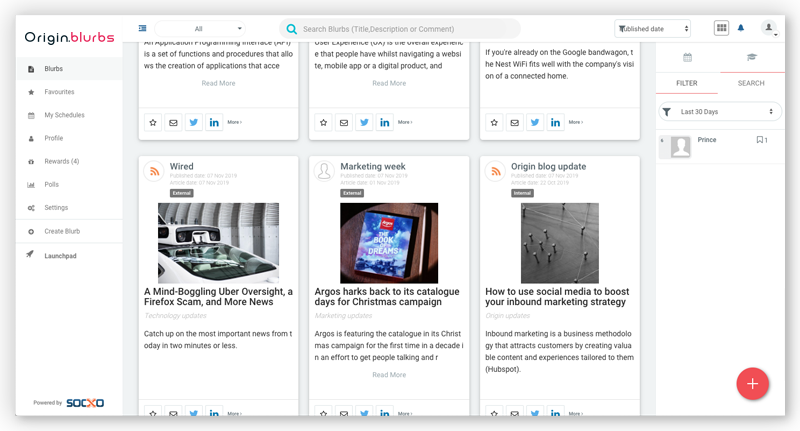The height and width of the screenshot is (431, 800).
Task: Open the Blurbs sidebar item
Action: (69, 69)
